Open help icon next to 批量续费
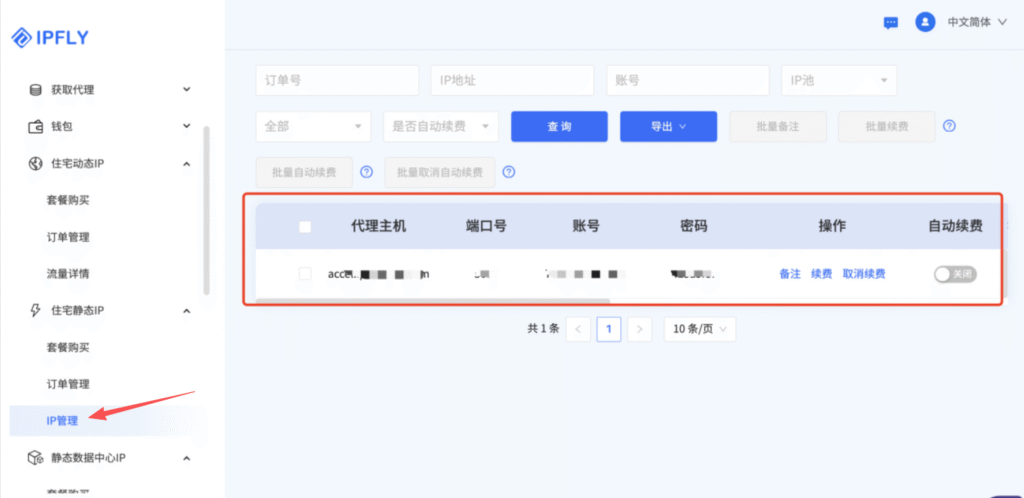The image size is (1024, 498). [950, 126]
